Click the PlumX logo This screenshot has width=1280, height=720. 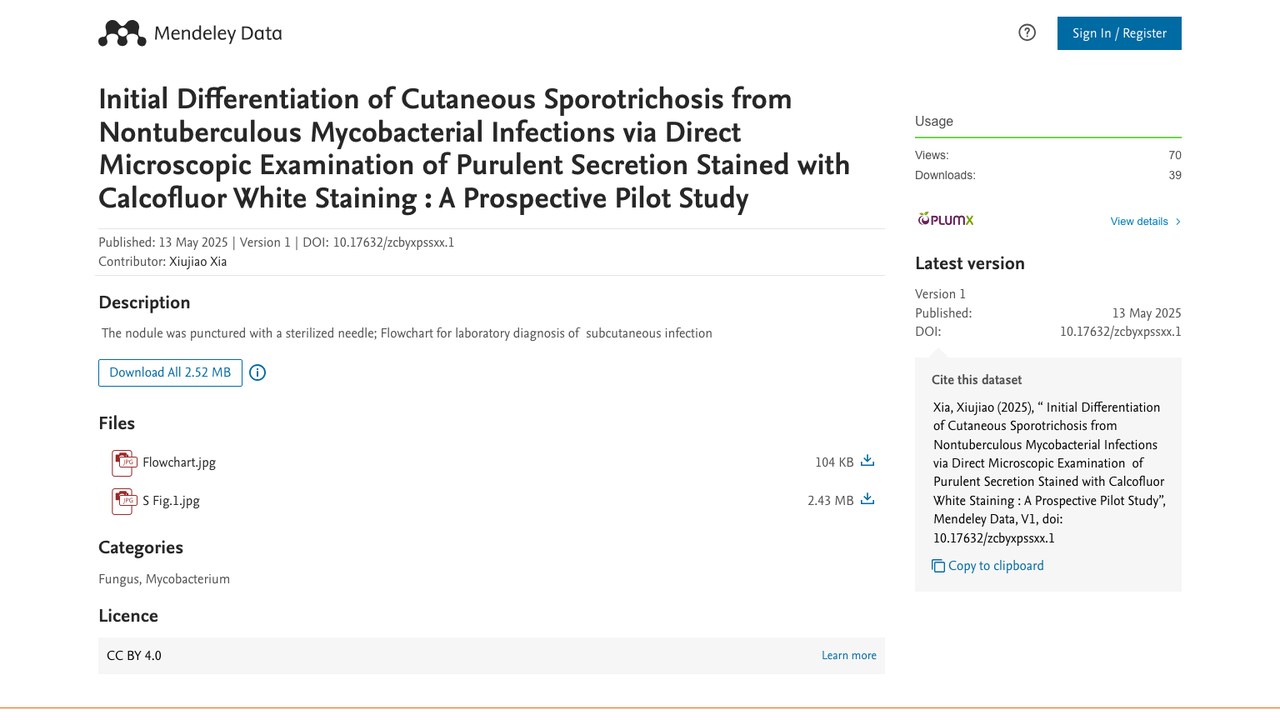click(x=945, y=220)
